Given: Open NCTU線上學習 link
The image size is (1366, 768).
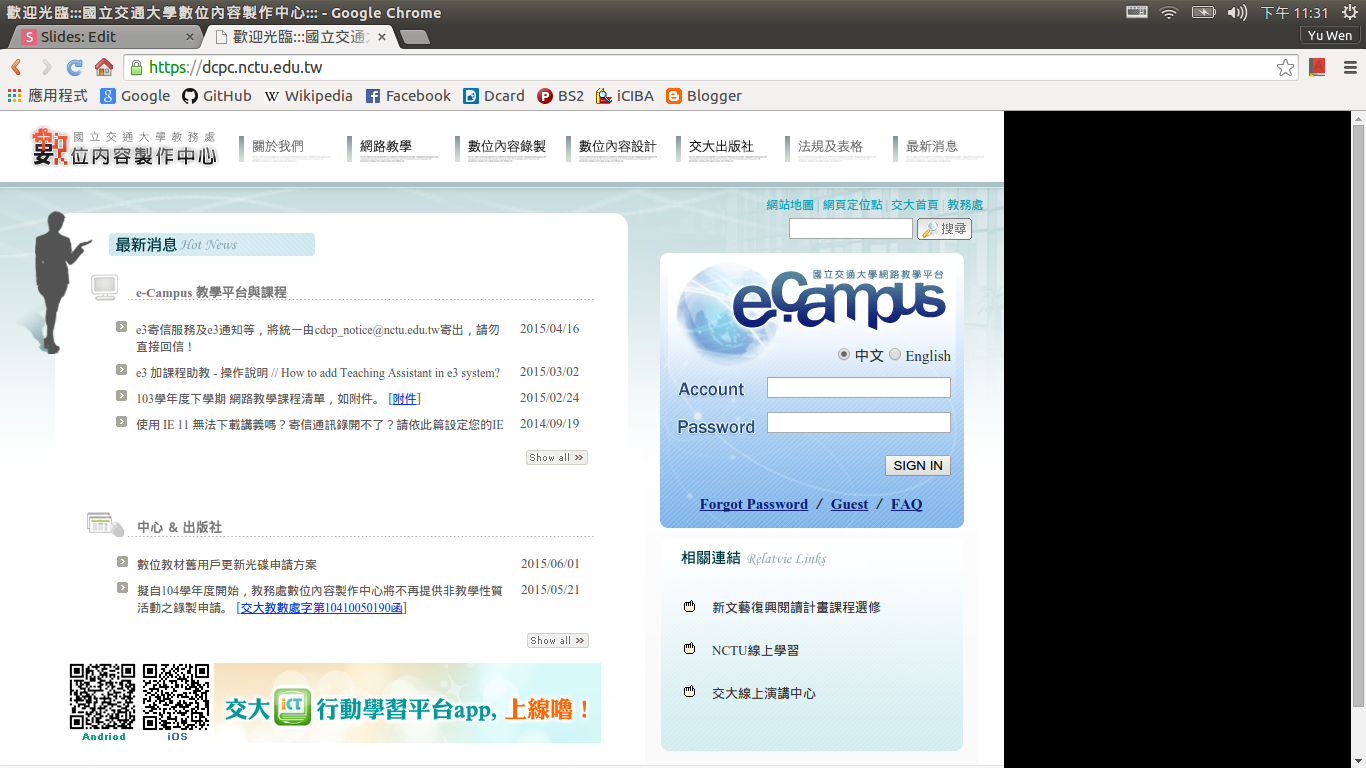Looking at the screenshot, I should 755,650.
